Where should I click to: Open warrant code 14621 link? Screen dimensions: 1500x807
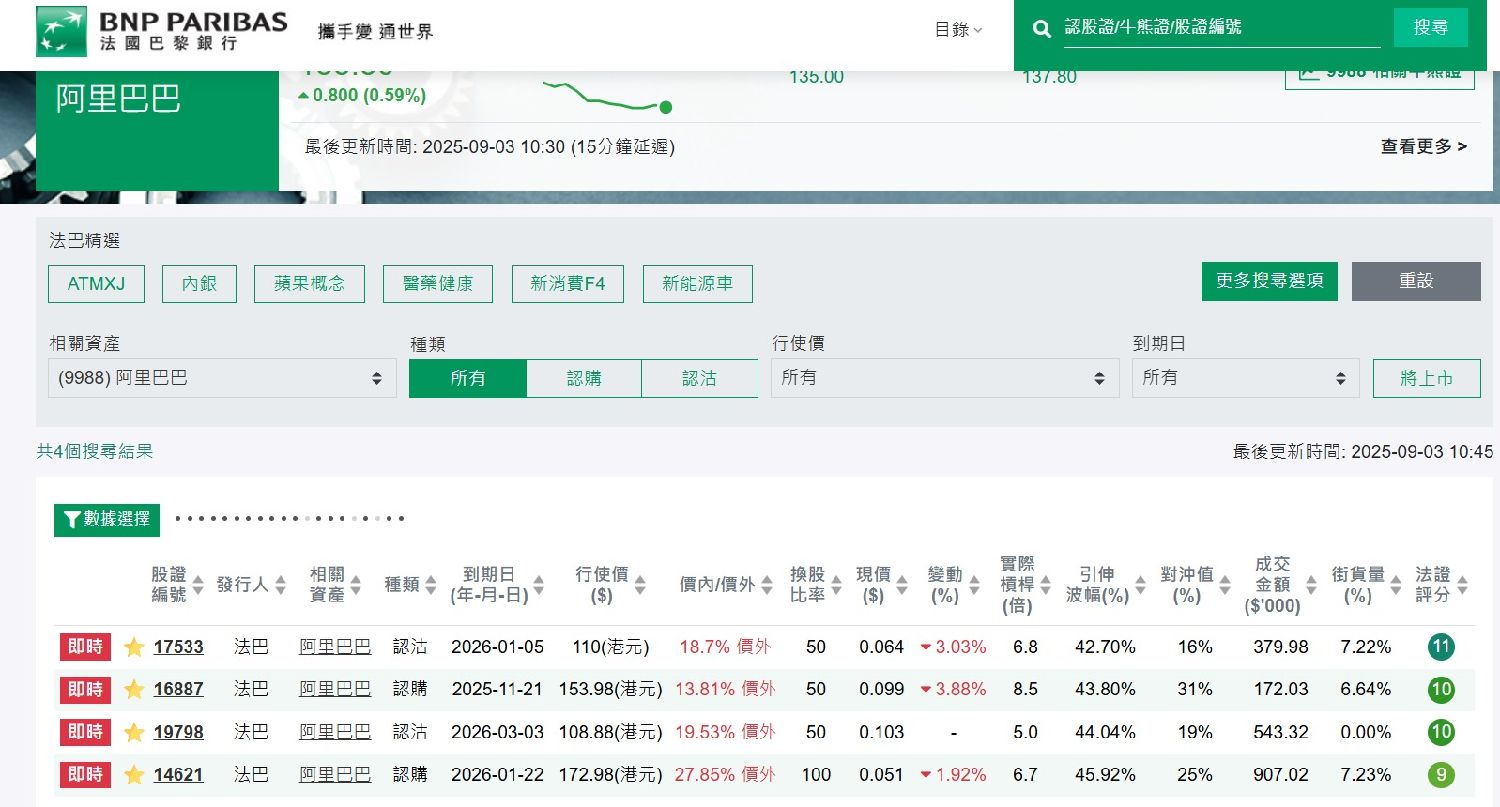point(178,774)
